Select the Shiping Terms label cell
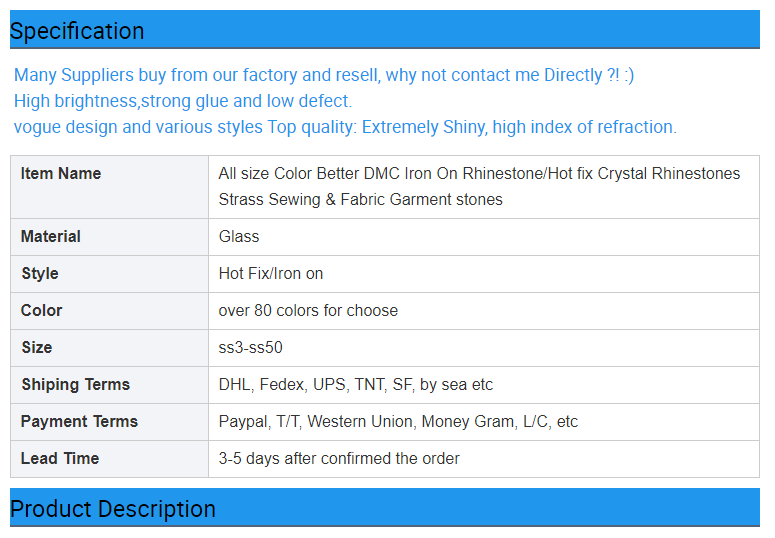The image size is (775, 538). click(109, 385)
